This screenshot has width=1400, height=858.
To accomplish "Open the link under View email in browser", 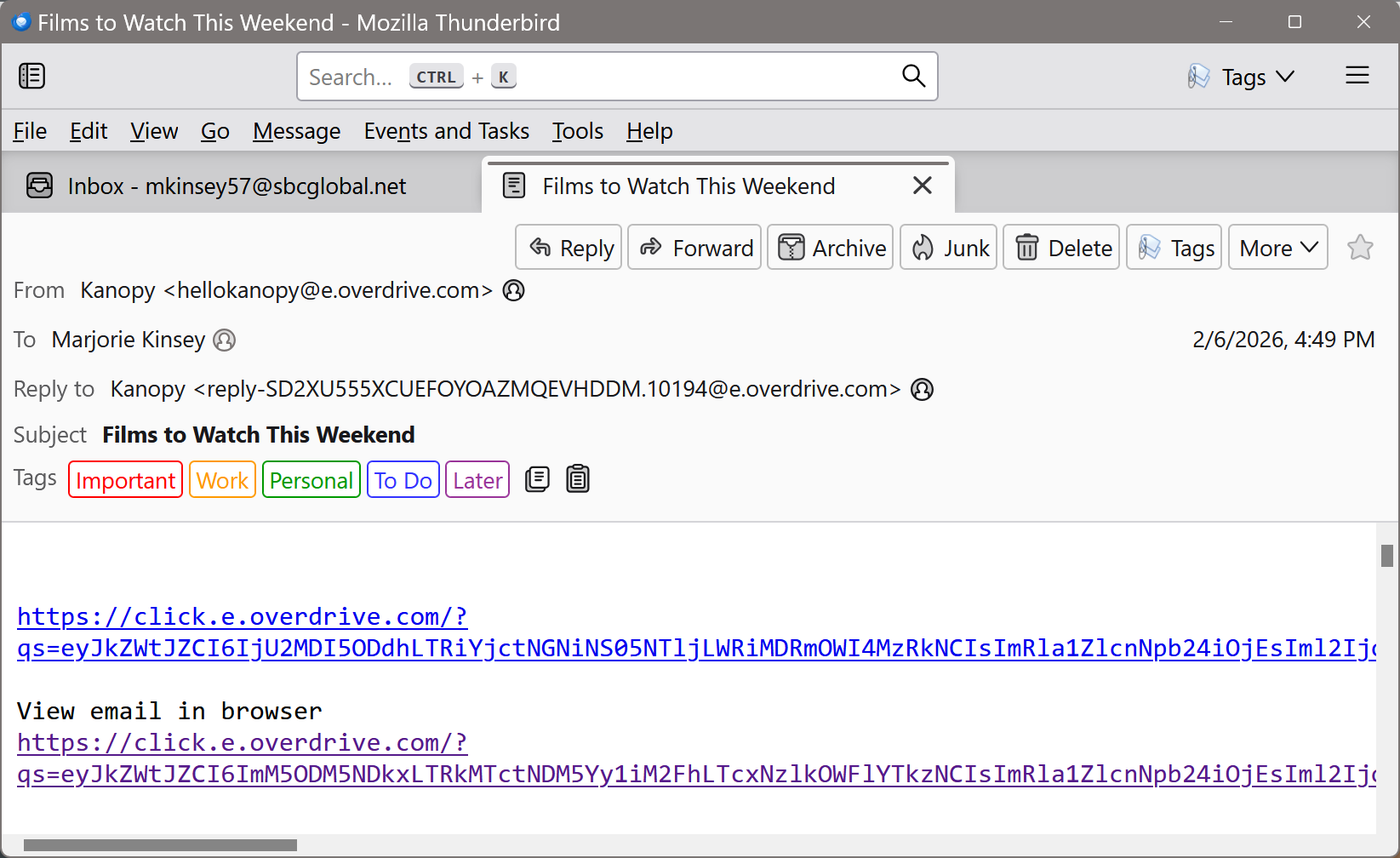I will coord(696,758).
